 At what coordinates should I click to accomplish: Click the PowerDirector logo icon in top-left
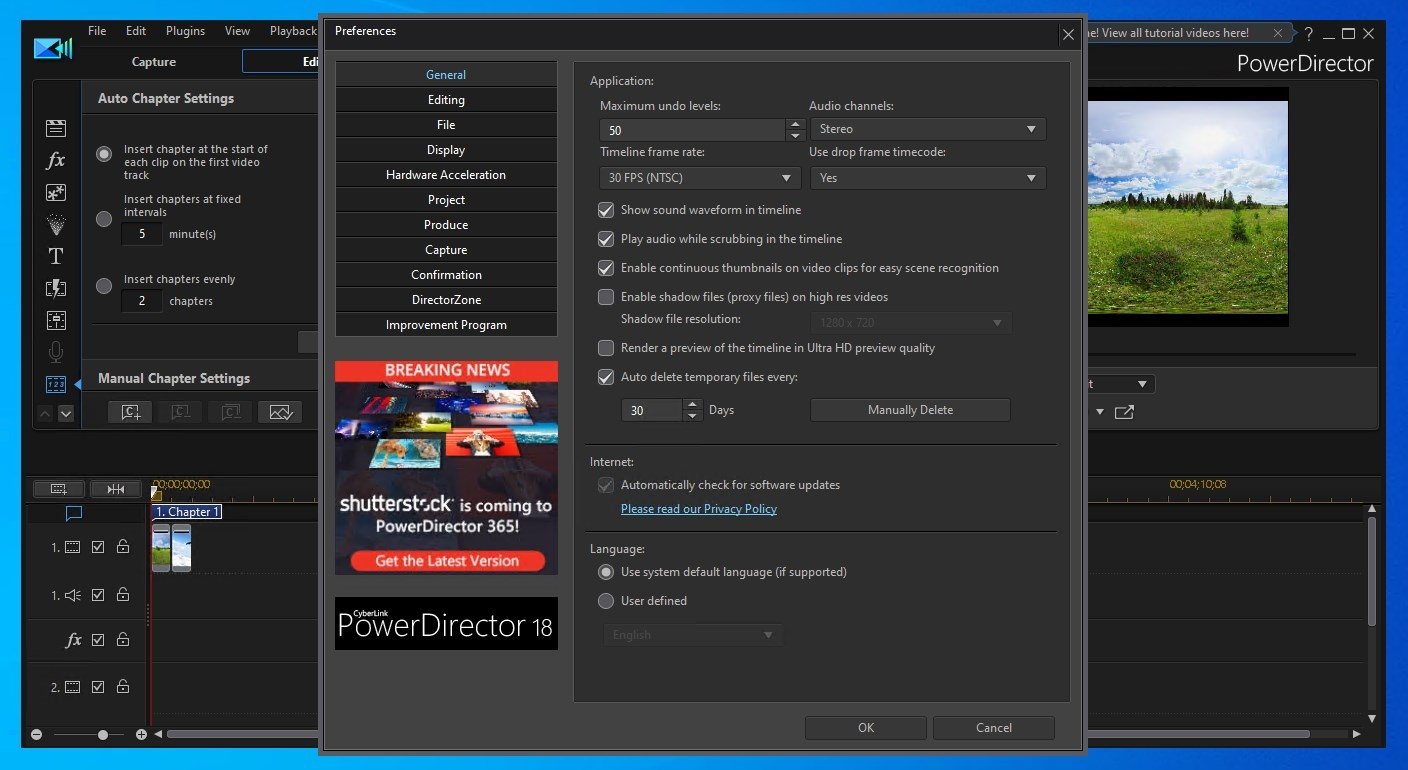(x=52, y=48)
